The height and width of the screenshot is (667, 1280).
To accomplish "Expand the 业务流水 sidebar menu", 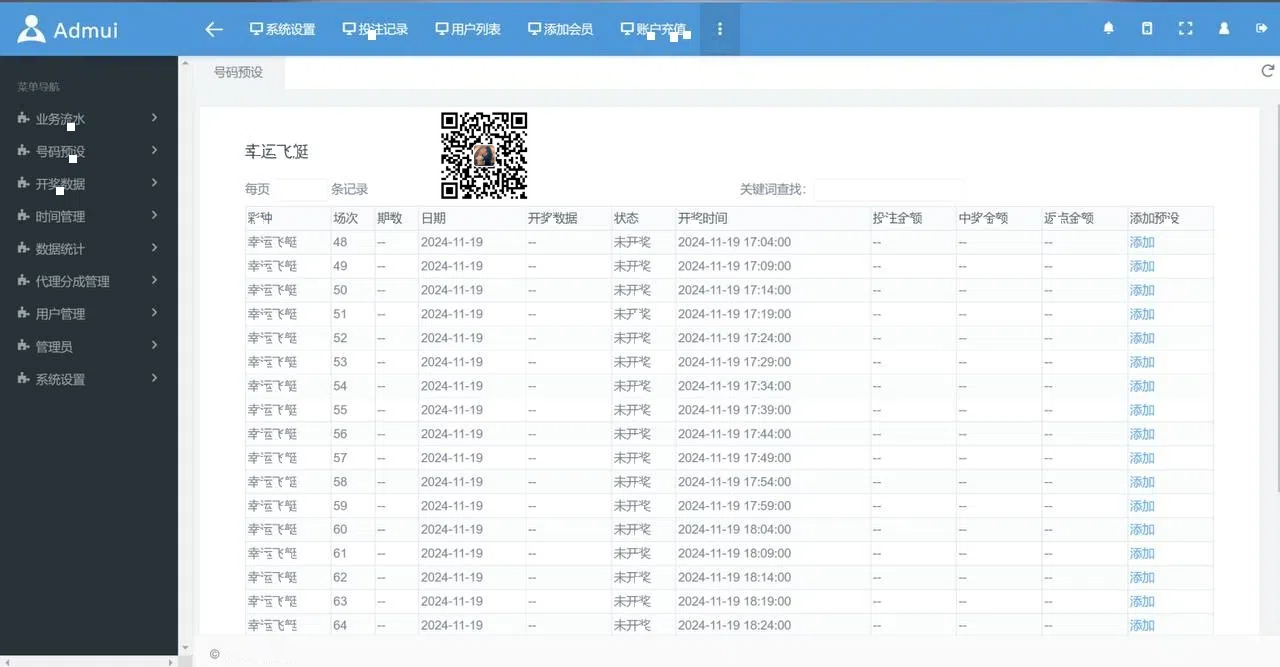I will click(x=88, y=119).
